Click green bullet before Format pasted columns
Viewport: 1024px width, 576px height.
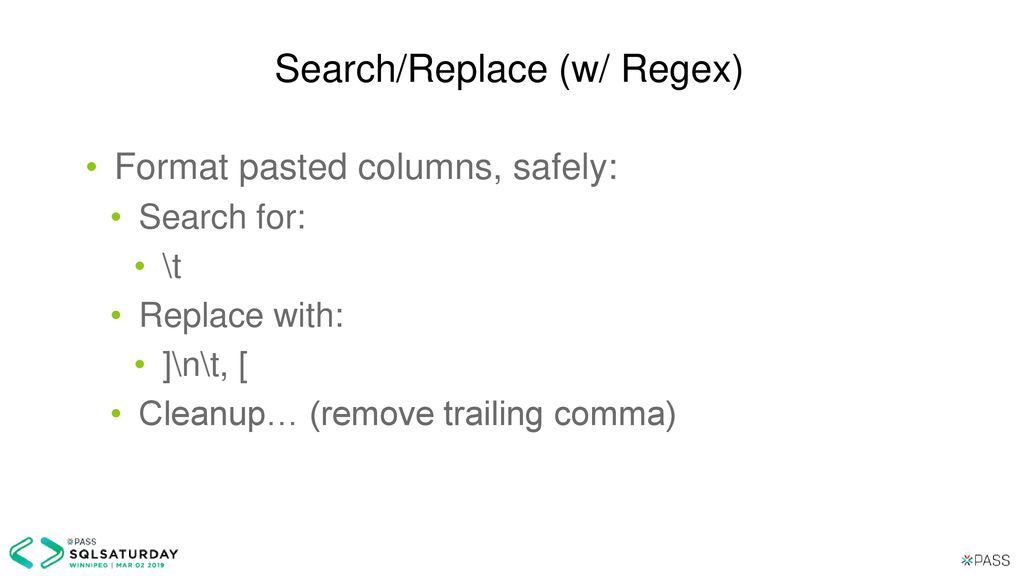coord(91,167)
